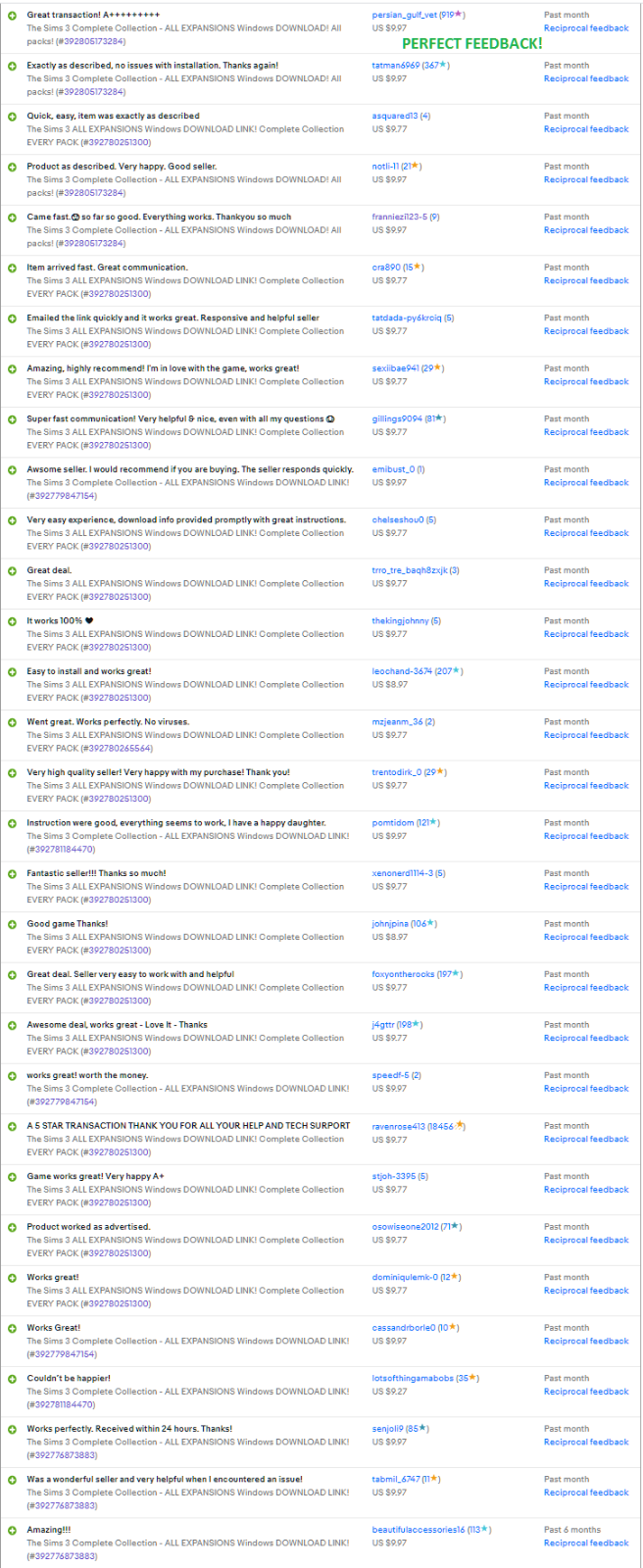Screen dimensions: 643x1568
Task: Click positive icon beside "Fantastic seller!!! Thanks so much!"
Action: click(x=12, y=873)
